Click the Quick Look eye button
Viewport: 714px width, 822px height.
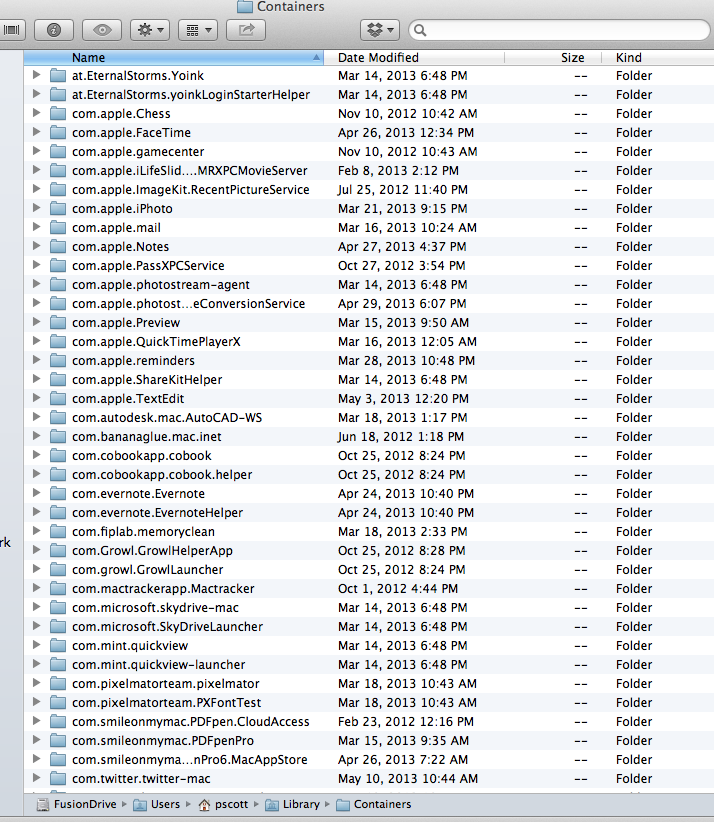[x=102, y=30]
